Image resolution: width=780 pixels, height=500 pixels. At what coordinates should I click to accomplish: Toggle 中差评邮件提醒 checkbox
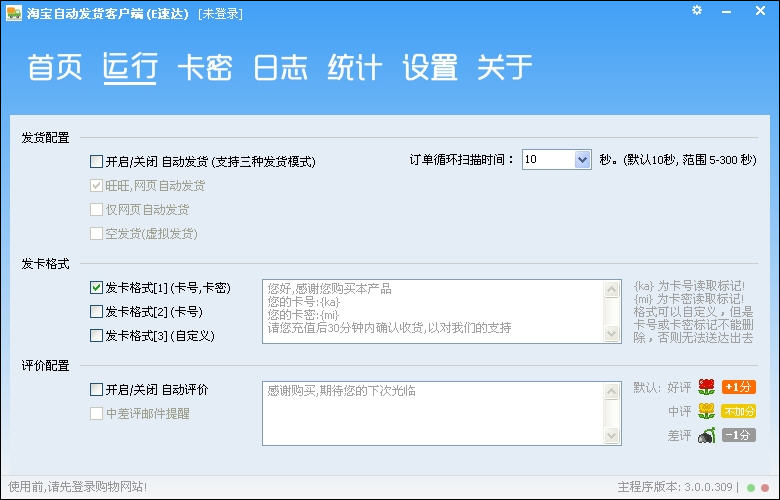(96, 413)
